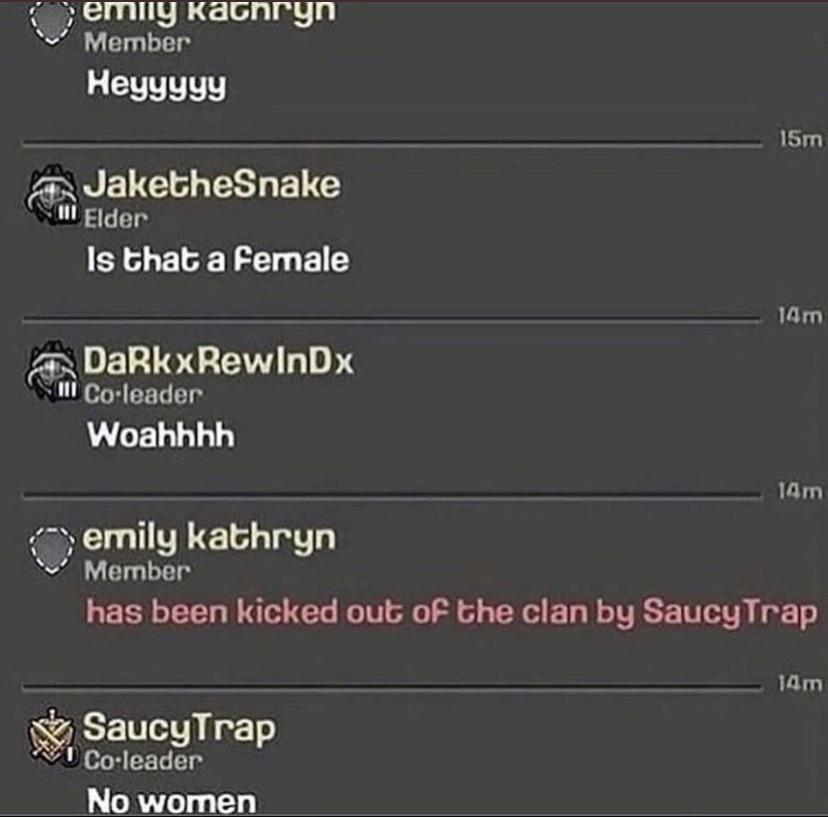Open emily kathryn name in kicked notice
This screenshot has height=817, width=828.
(209, 539)
